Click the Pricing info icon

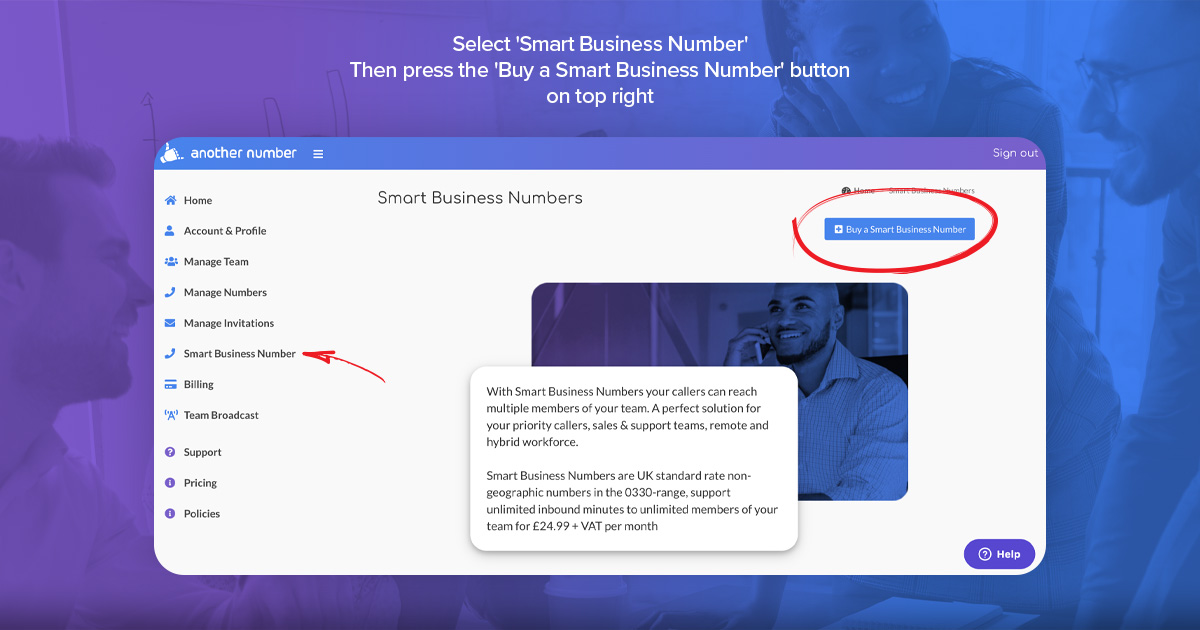170,483
